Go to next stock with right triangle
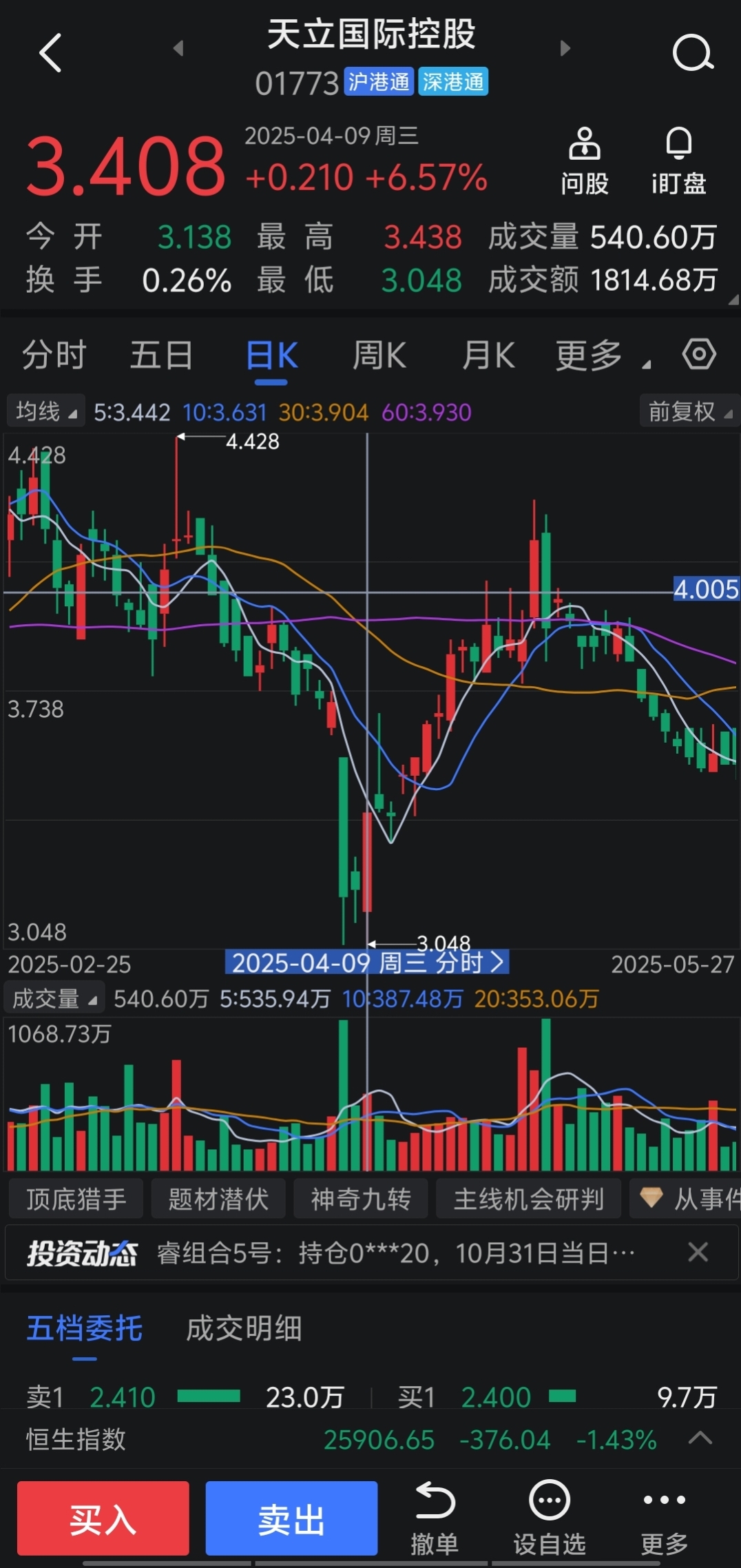This screenshot has height=1568, width=741. [x=565, y=48]
